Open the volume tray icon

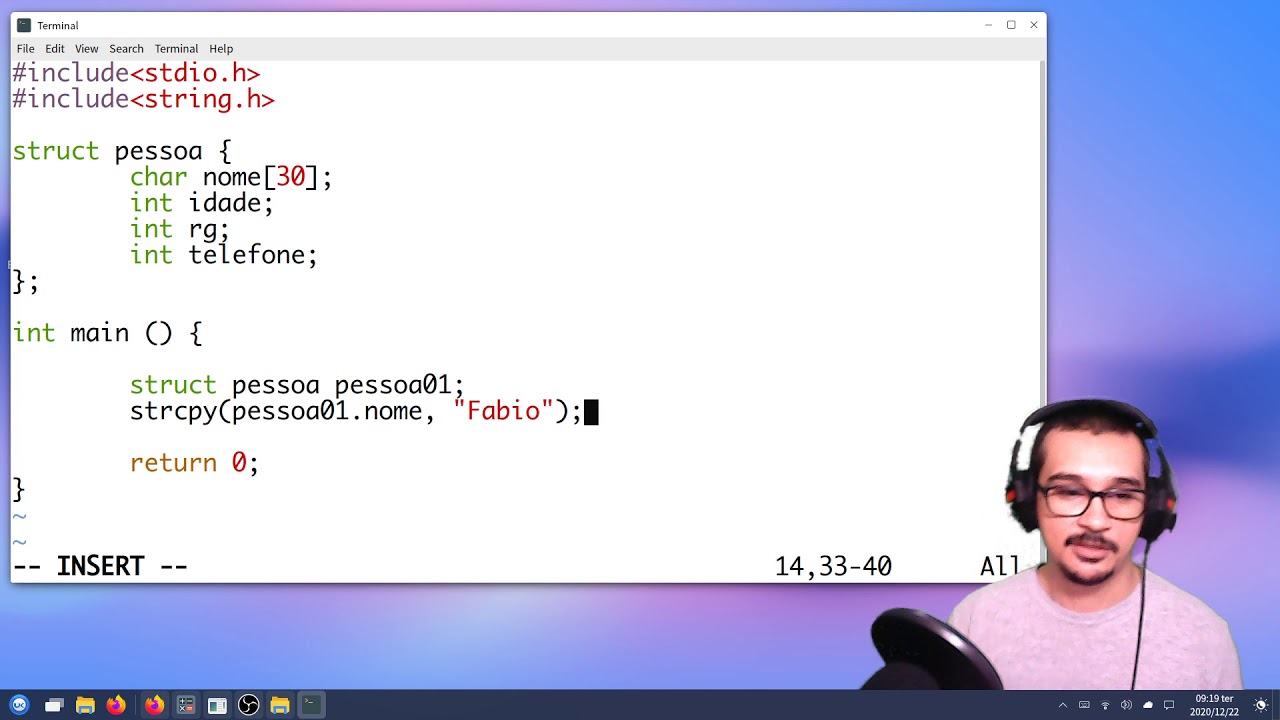coord(1126,705)
